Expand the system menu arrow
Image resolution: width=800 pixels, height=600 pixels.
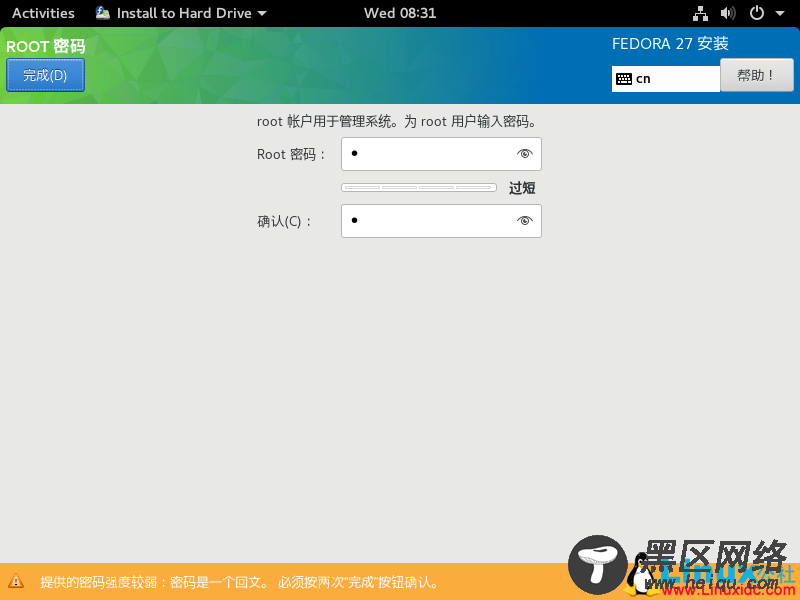[780, 14]
